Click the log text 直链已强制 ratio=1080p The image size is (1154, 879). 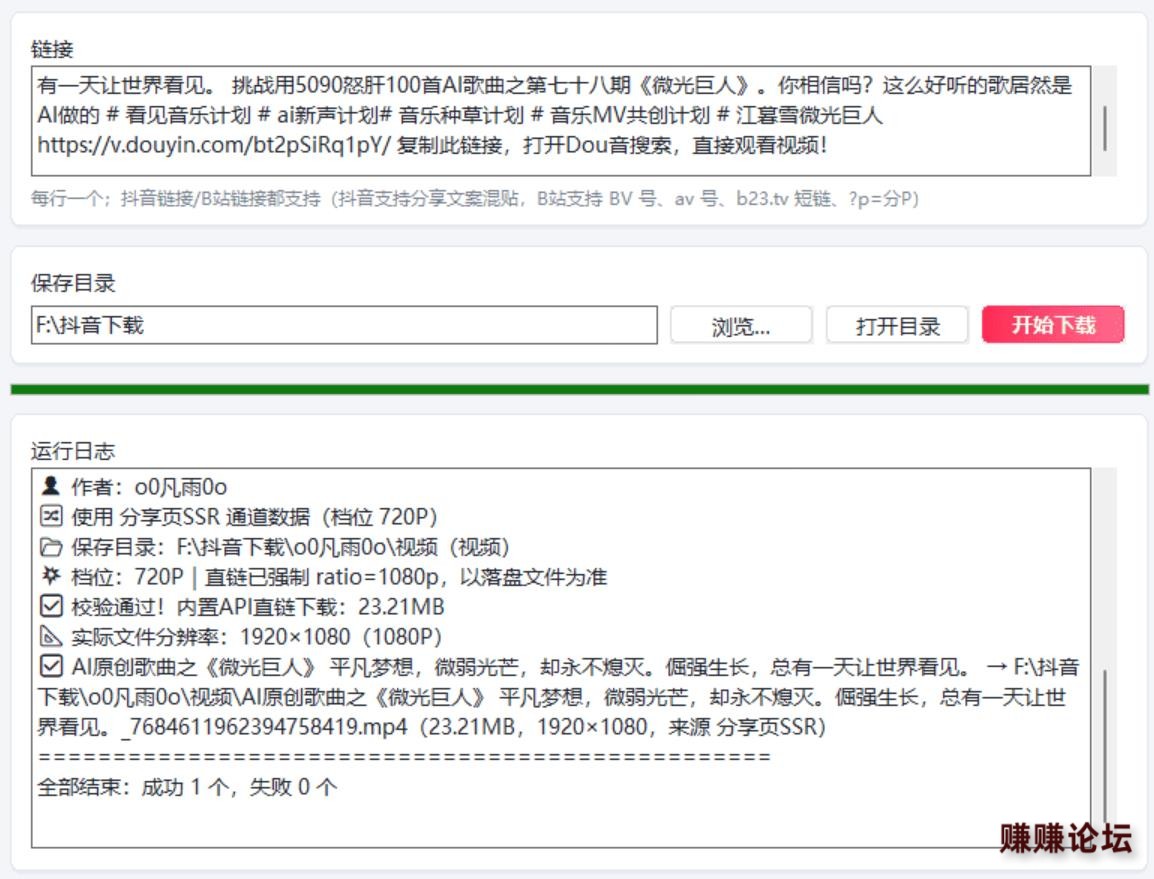322,576
